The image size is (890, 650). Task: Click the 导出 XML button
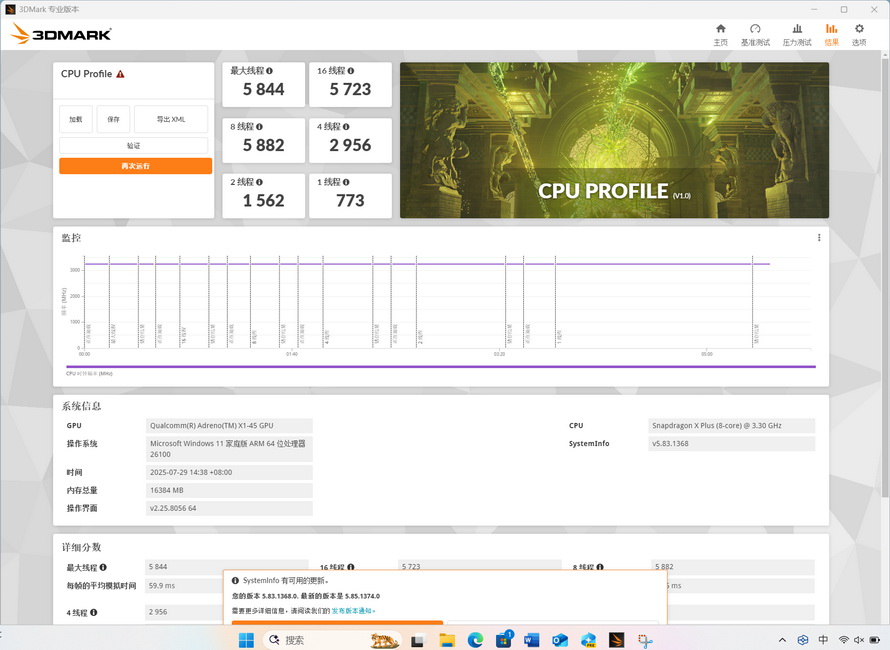171,119
